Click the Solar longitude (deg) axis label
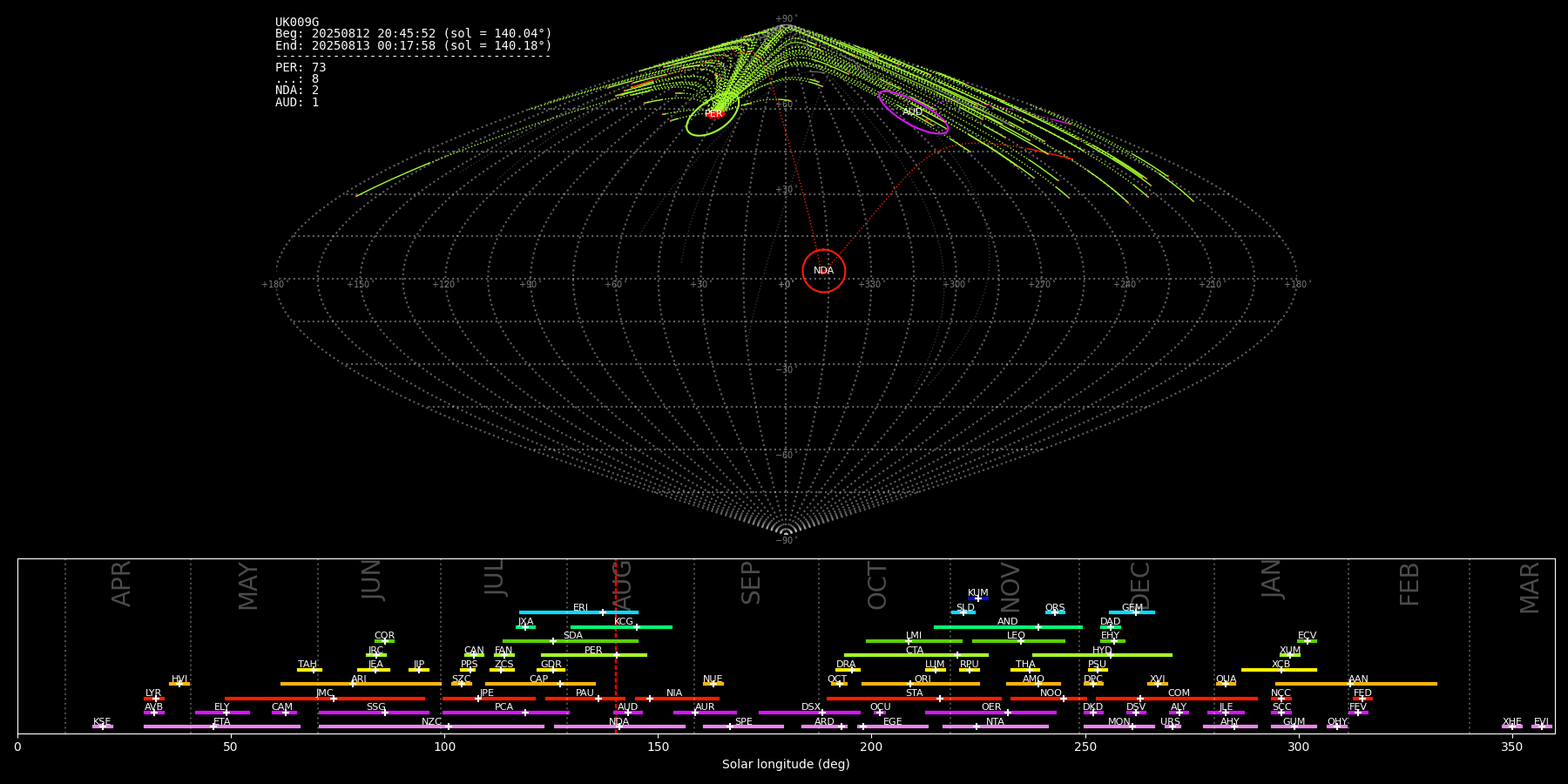The width and height of the screenshot is (1568, 784). coord(786,765)
